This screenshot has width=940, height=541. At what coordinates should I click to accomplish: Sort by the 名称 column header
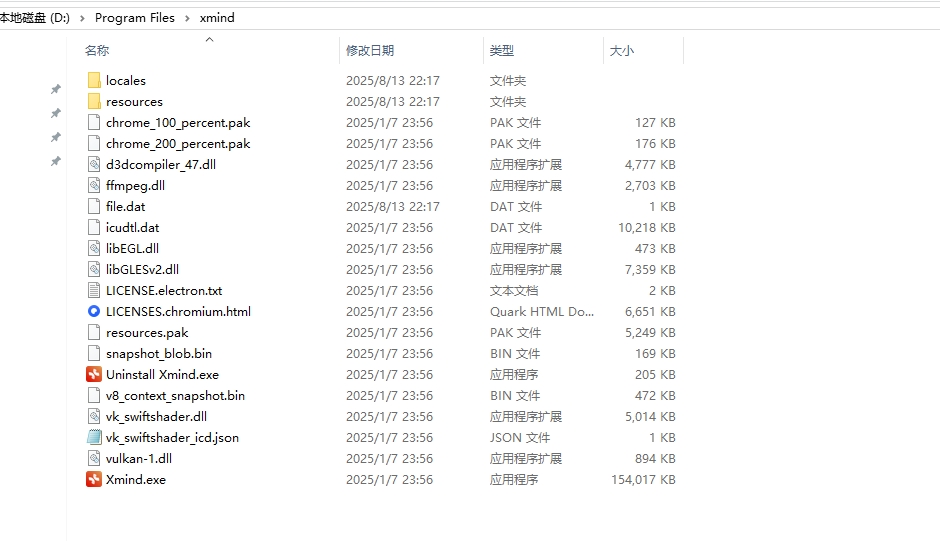(x=97, y=50)
